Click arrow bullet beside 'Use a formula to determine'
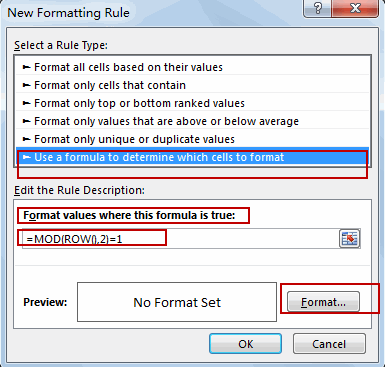385x367 pixels. coord(26,157)
